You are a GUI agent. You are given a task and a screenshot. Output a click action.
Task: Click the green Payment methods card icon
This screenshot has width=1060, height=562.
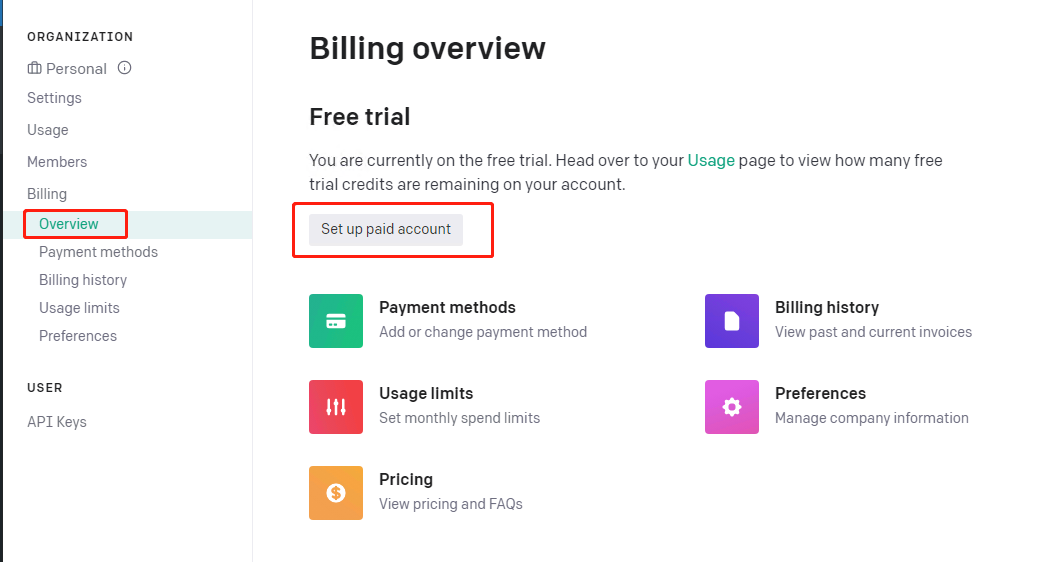[336, 321]
